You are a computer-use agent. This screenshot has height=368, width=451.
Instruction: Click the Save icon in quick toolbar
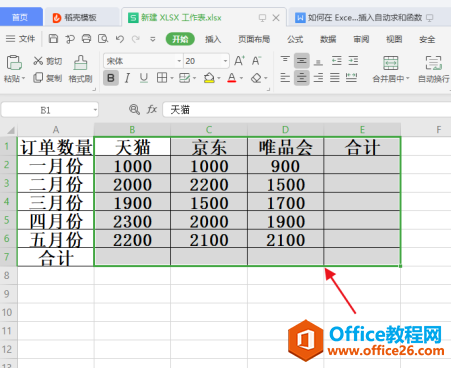click(53, 39)
